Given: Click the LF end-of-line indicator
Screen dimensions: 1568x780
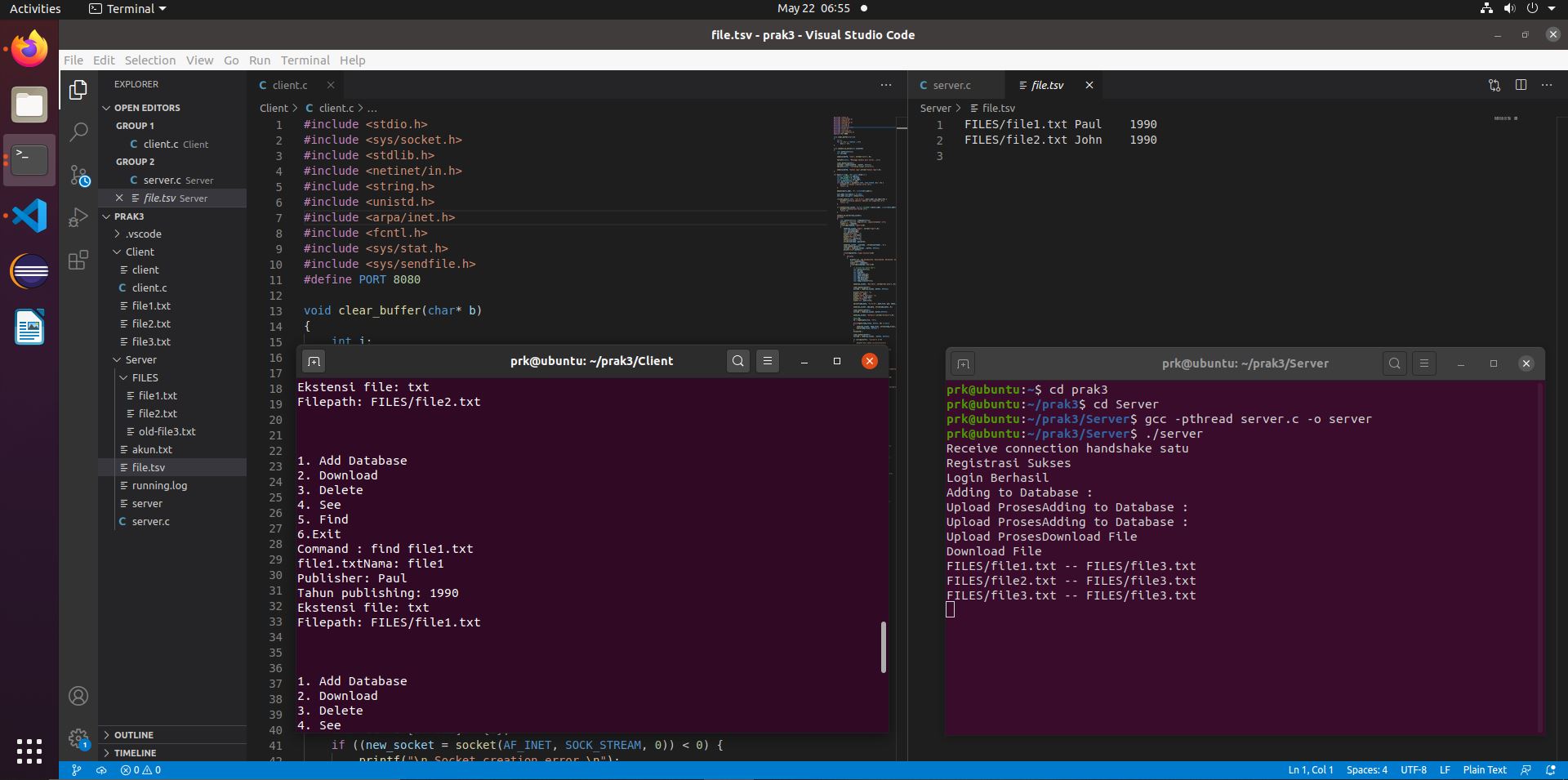Looking at the screenshot, I should [1445, 770].
